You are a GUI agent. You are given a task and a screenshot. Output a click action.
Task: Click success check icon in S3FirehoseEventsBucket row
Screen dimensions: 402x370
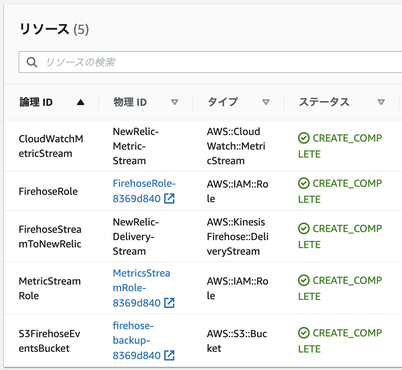tap(304, 333)
